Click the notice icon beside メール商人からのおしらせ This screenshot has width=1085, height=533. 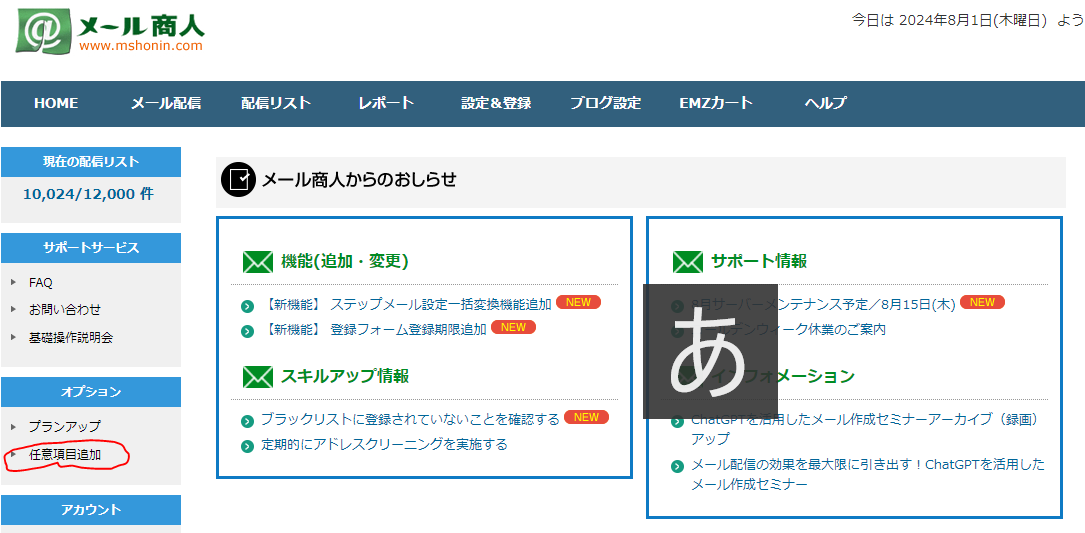pyautogui.click(x=238, y=181)
